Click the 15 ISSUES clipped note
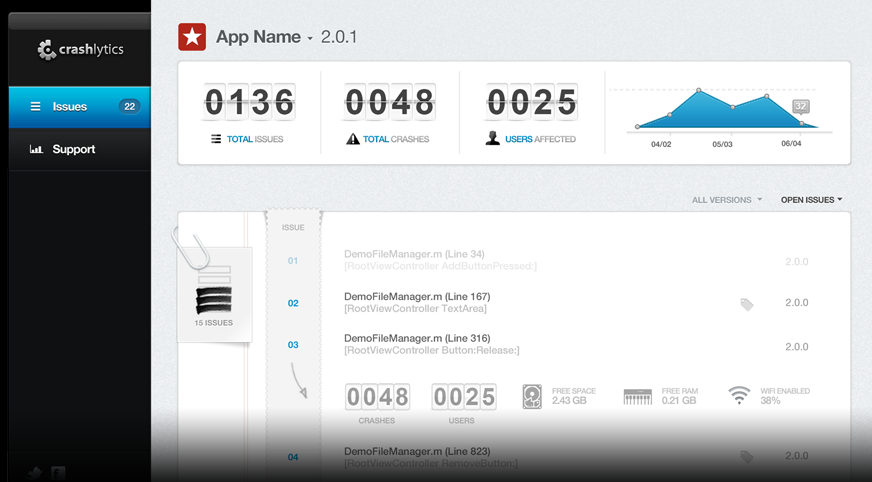Screen dimensions: 872x482 click(x=214, y=295)
